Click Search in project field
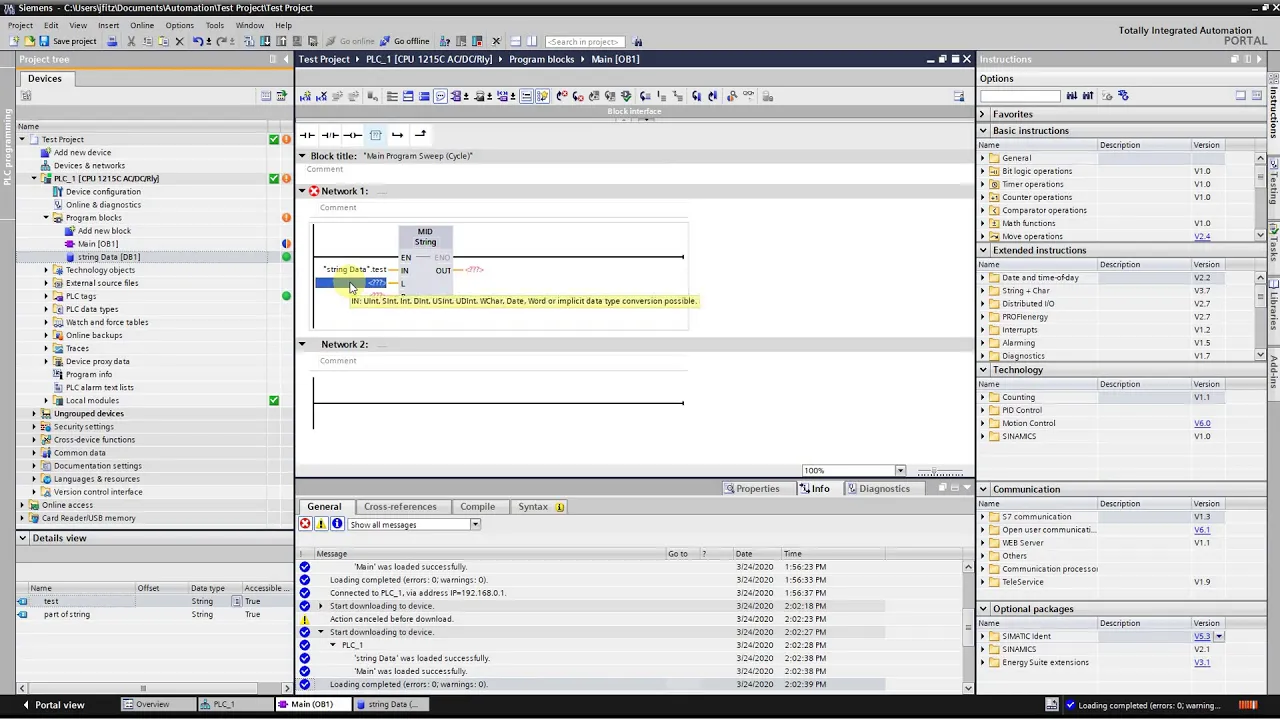Viewport: 1280px width, 720px height. pos(584,42)
